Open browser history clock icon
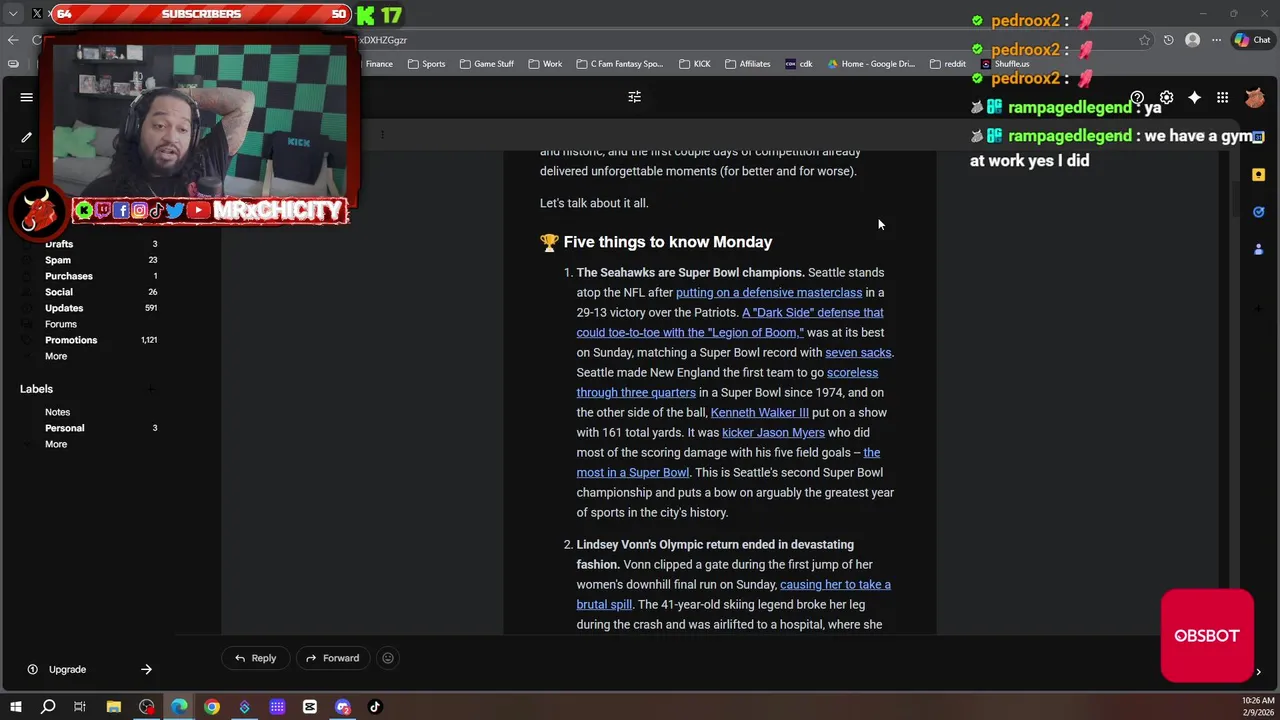Screen dimensions: 1280x720 1168,40
